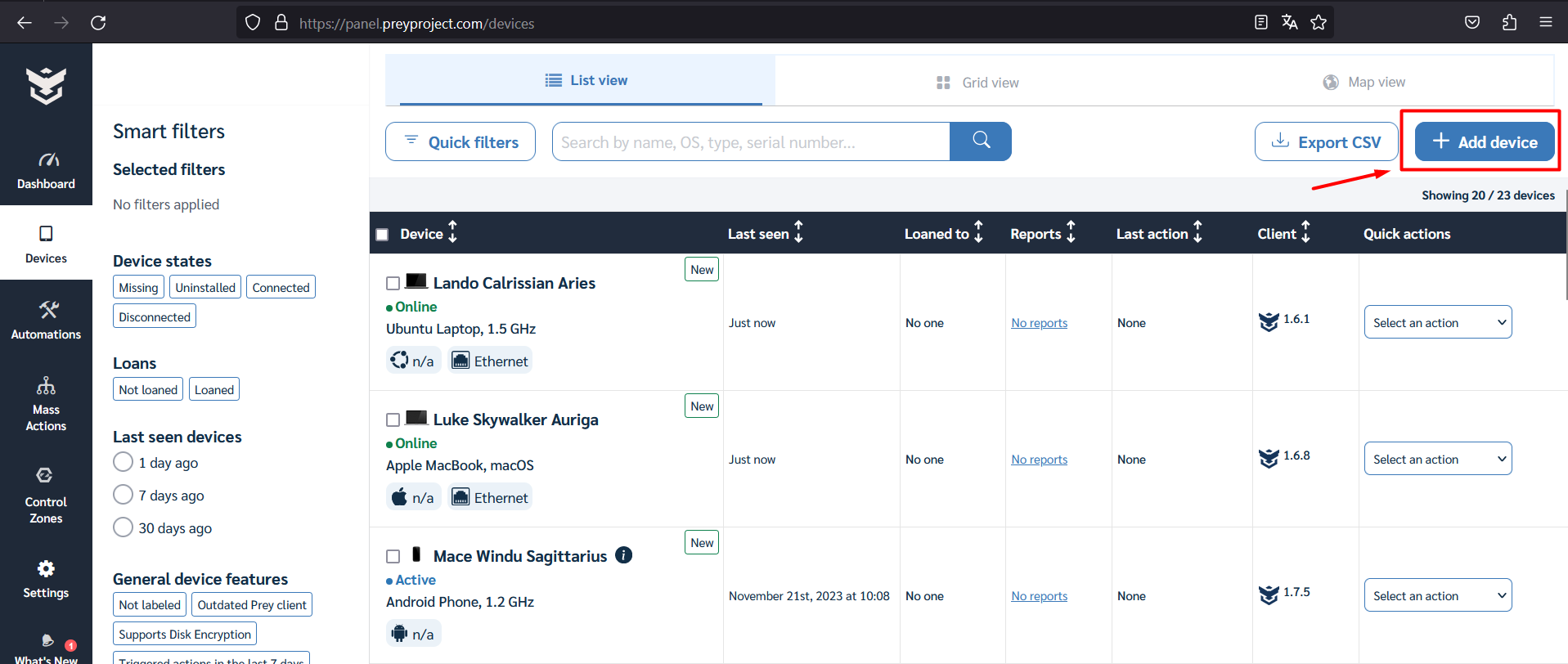Open Settings gear in sidebar

tap(46, 579)
